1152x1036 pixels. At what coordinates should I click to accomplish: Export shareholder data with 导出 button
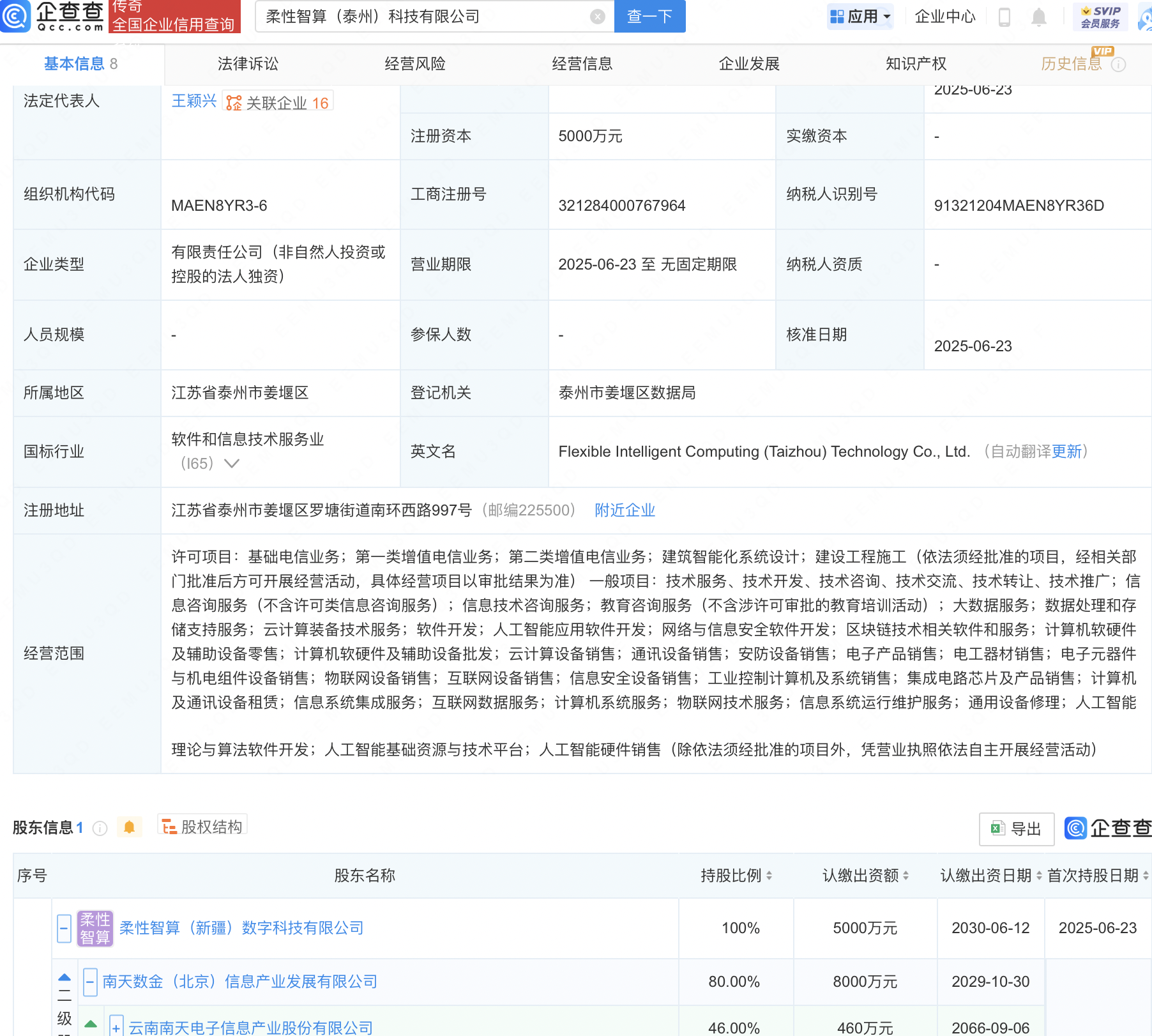pos(1016,829)
